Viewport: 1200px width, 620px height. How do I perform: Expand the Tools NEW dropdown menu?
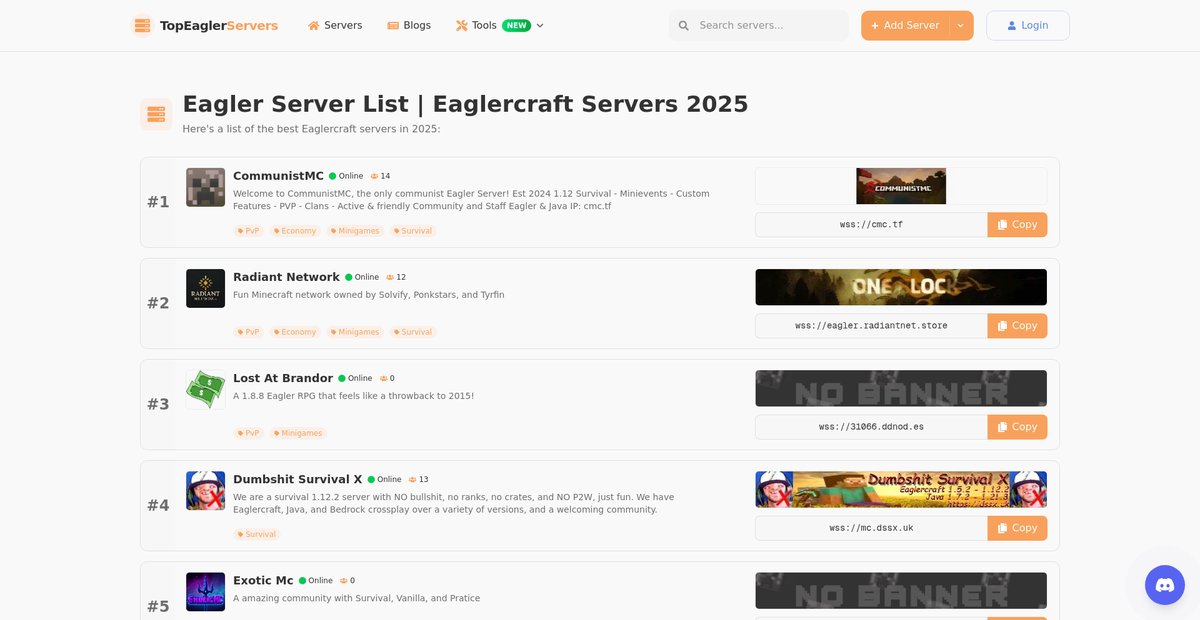pyautogui.click(x=500, y=25)
